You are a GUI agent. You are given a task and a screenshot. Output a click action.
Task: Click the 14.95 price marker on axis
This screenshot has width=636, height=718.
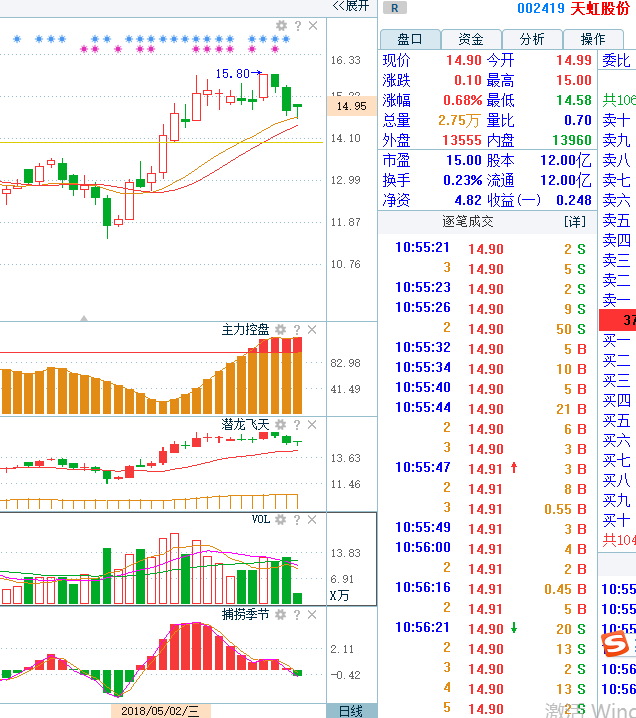pyautogui.click(x=351, y=106)
